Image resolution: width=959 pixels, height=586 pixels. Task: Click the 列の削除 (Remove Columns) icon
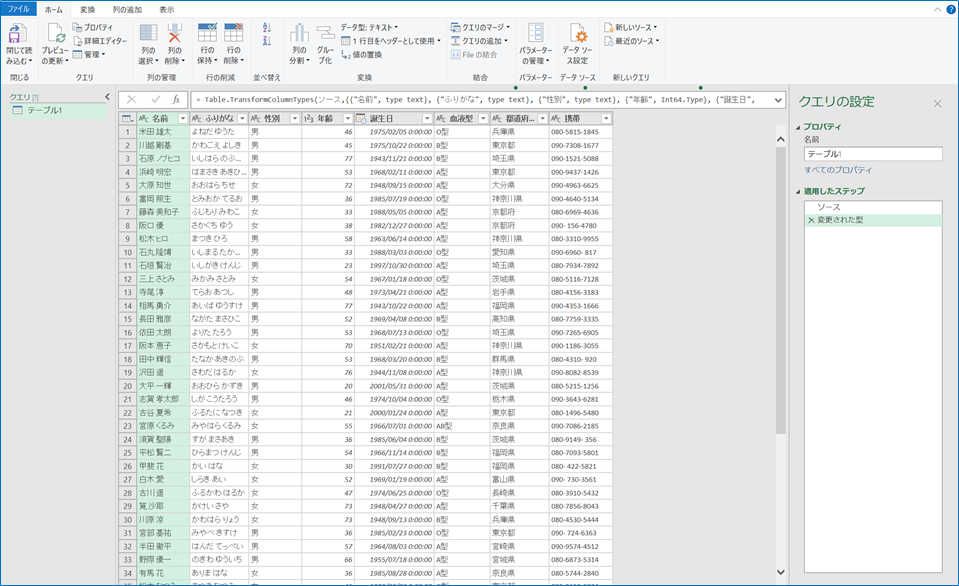174,34
